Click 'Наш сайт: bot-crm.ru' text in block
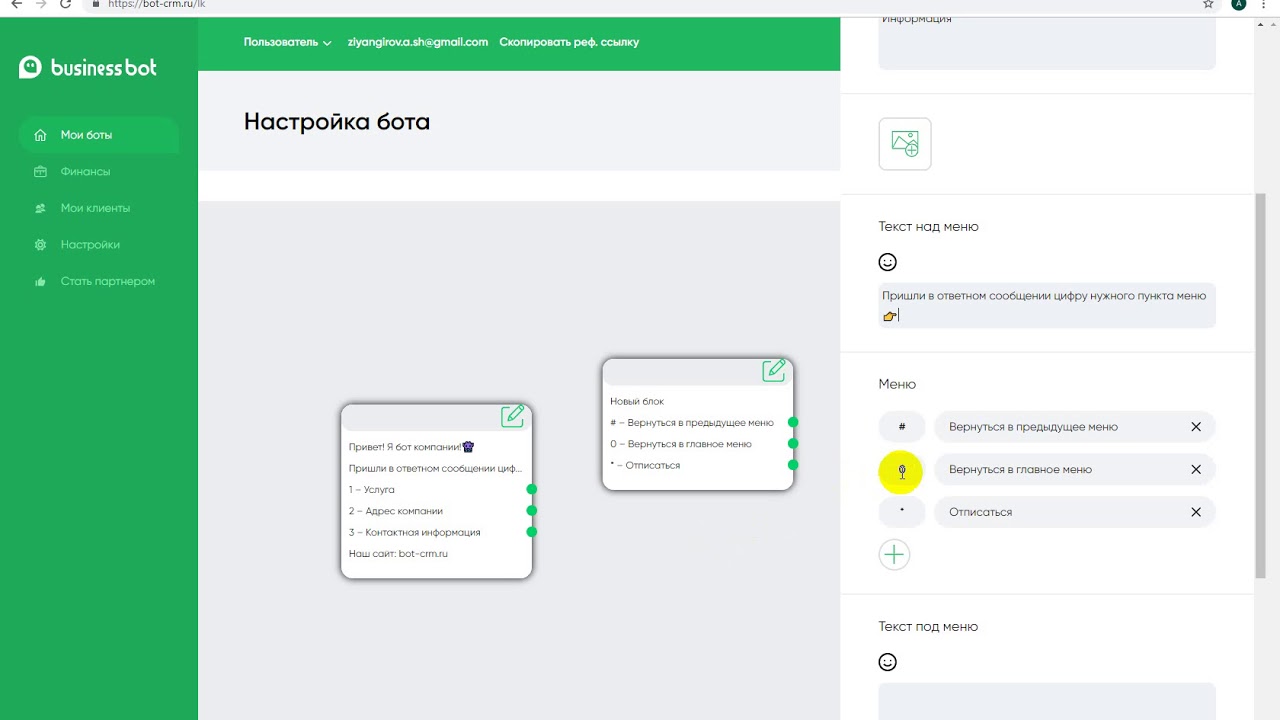Screen dimensions: 1280x720 [398, 554]
